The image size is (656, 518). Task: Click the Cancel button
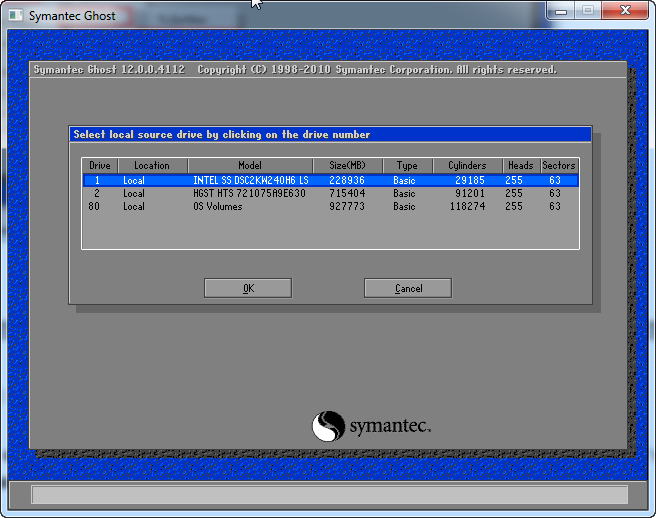point(408,288)
